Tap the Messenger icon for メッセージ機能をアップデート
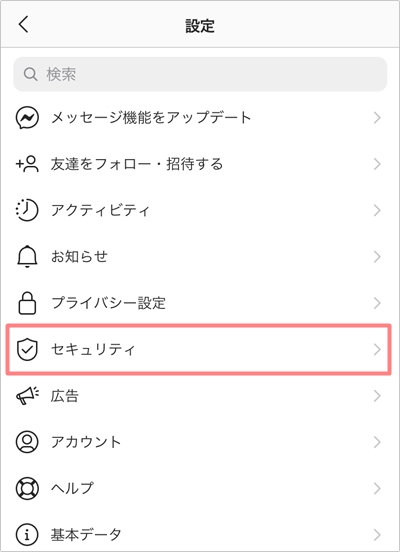Screen dimensions: 400x552 click(27, 118)
